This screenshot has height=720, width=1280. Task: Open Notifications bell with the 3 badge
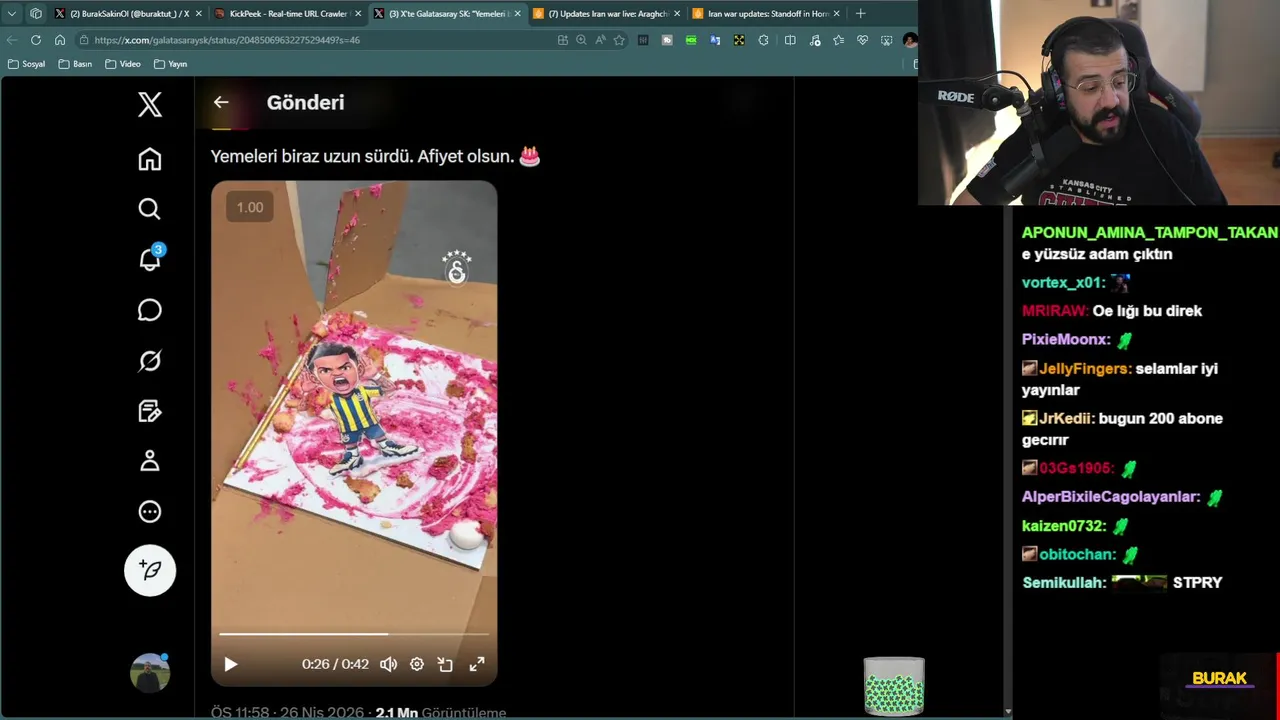coord(150,258)
